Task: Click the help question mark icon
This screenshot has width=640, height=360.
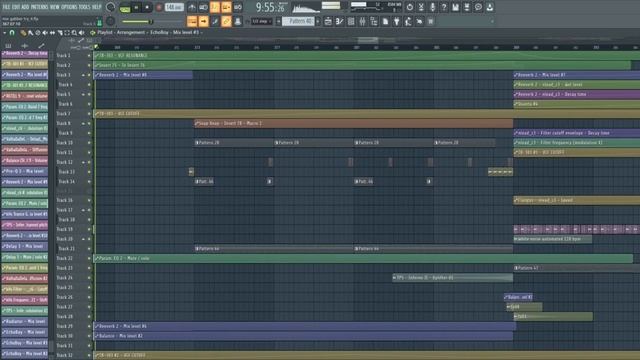Action: click(444, 7)
